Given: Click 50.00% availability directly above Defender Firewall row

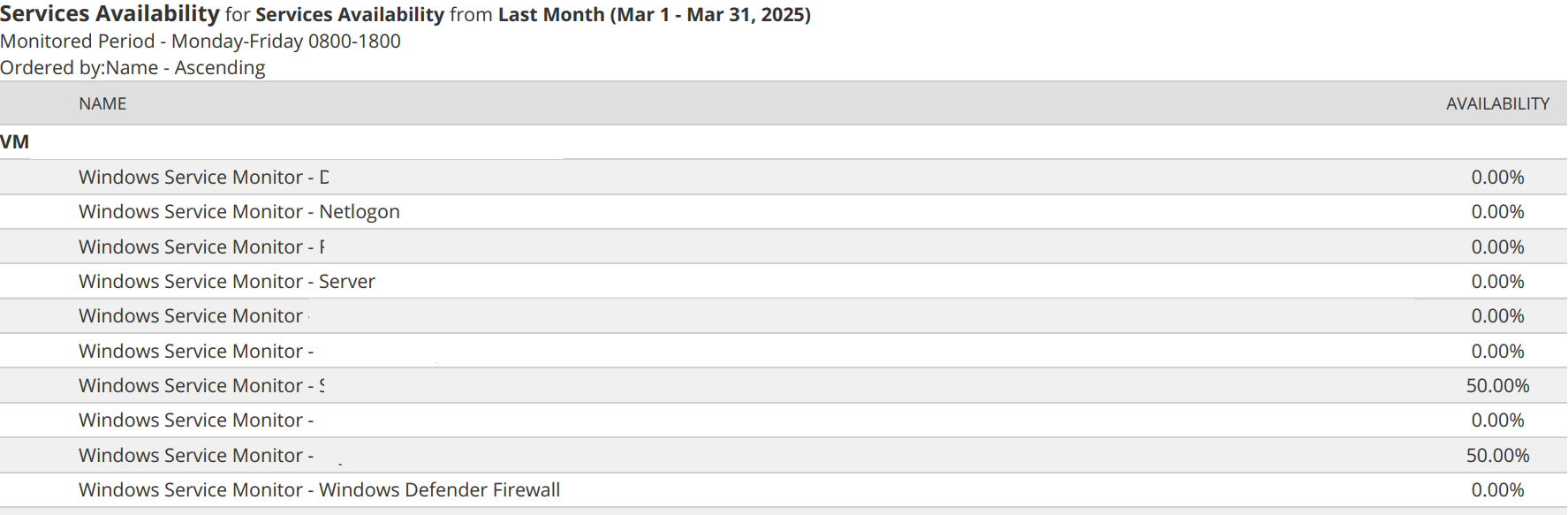Looking at the screenshot, I should [1497, 456].
